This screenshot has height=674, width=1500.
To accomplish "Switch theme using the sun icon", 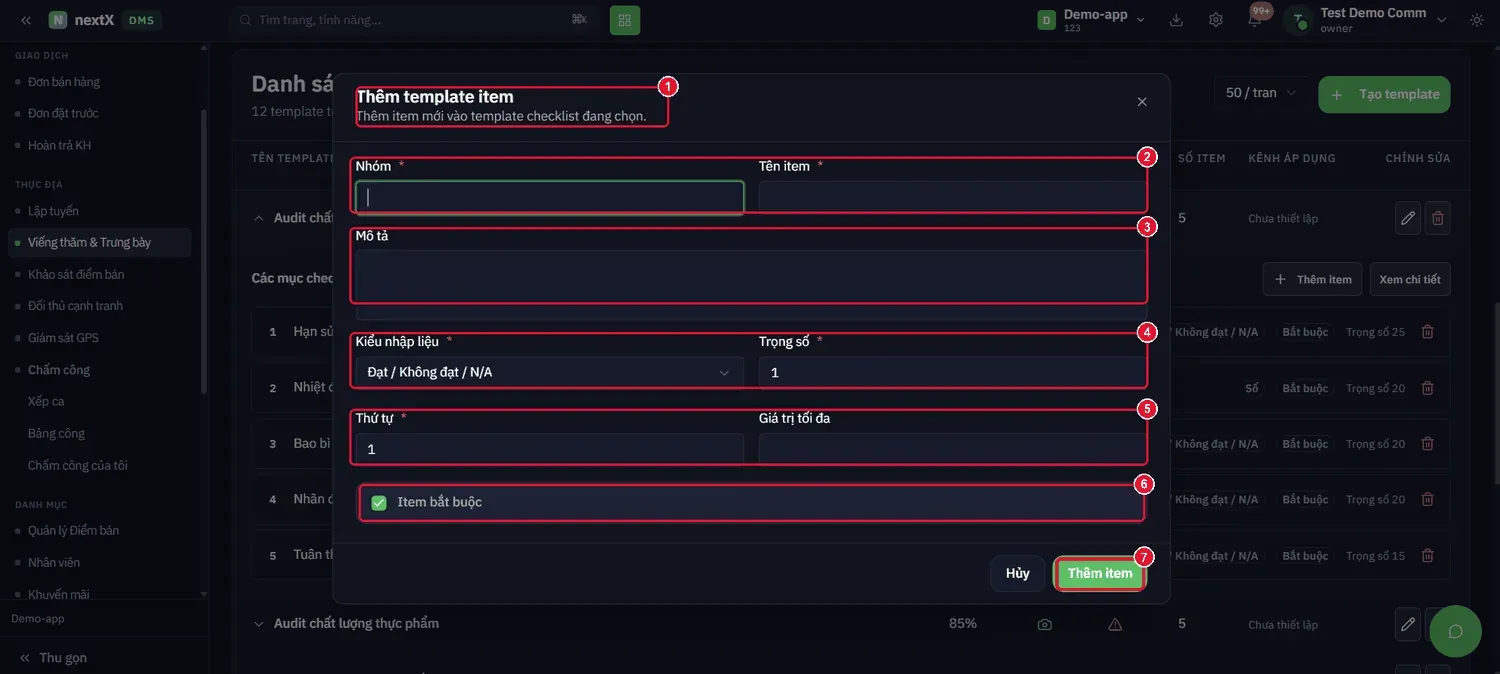I will [x=1477, y=20].
